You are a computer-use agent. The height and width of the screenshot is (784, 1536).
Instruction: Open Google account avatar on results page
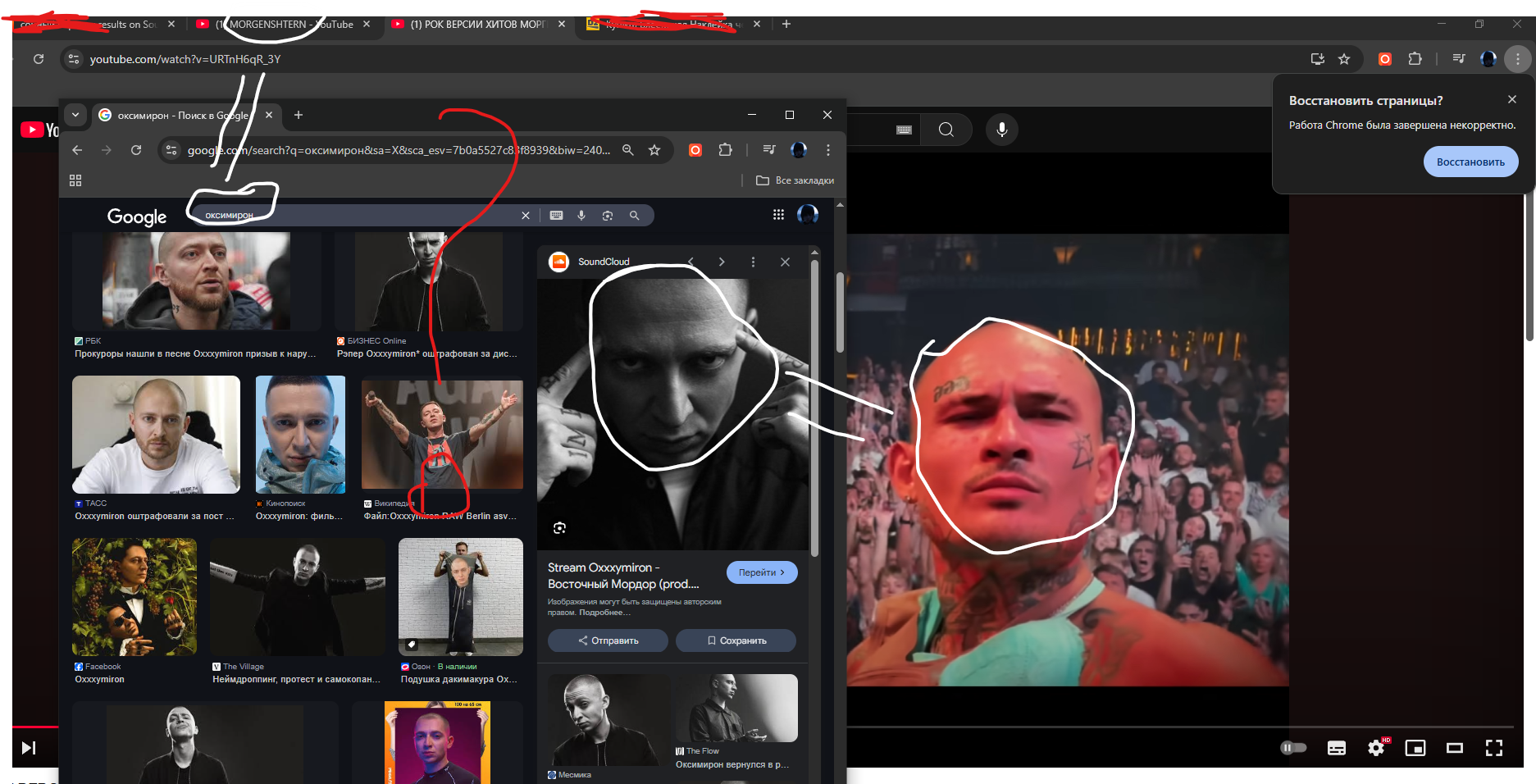(x=808, y=215)
